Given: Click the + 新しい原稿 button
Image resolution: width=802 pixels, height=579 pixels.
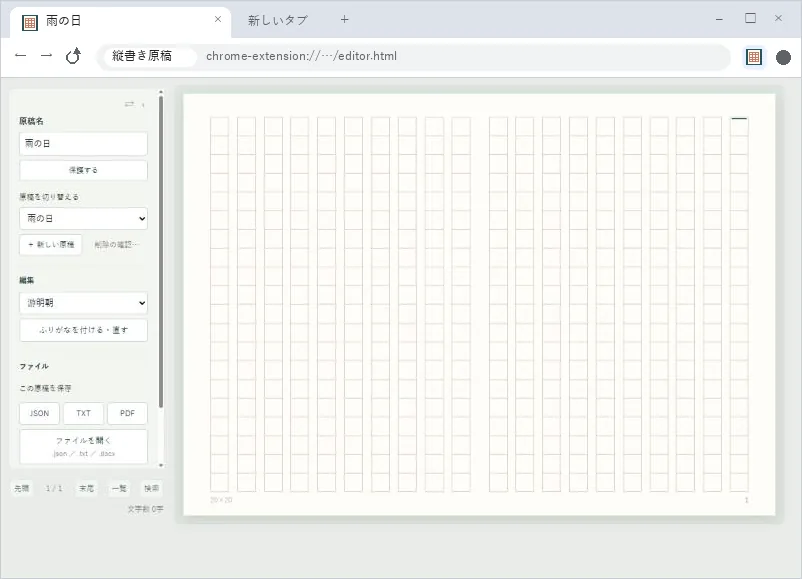Looking at the screenshot, I should pyautogui.click(x=51, y=244).
